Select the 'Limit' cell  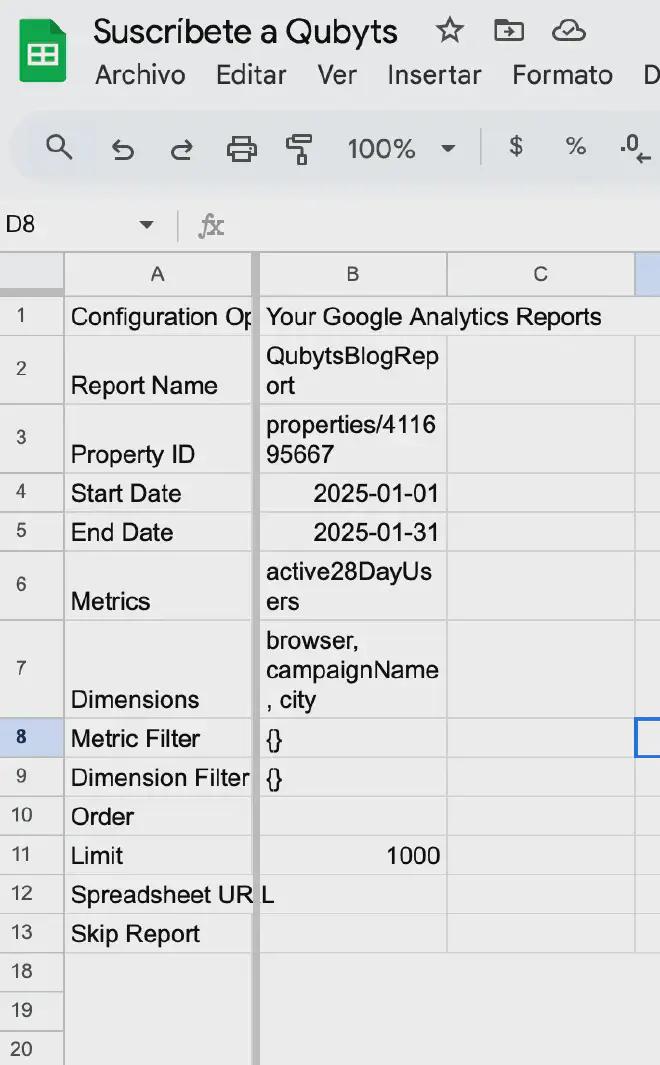pos(158,855)
